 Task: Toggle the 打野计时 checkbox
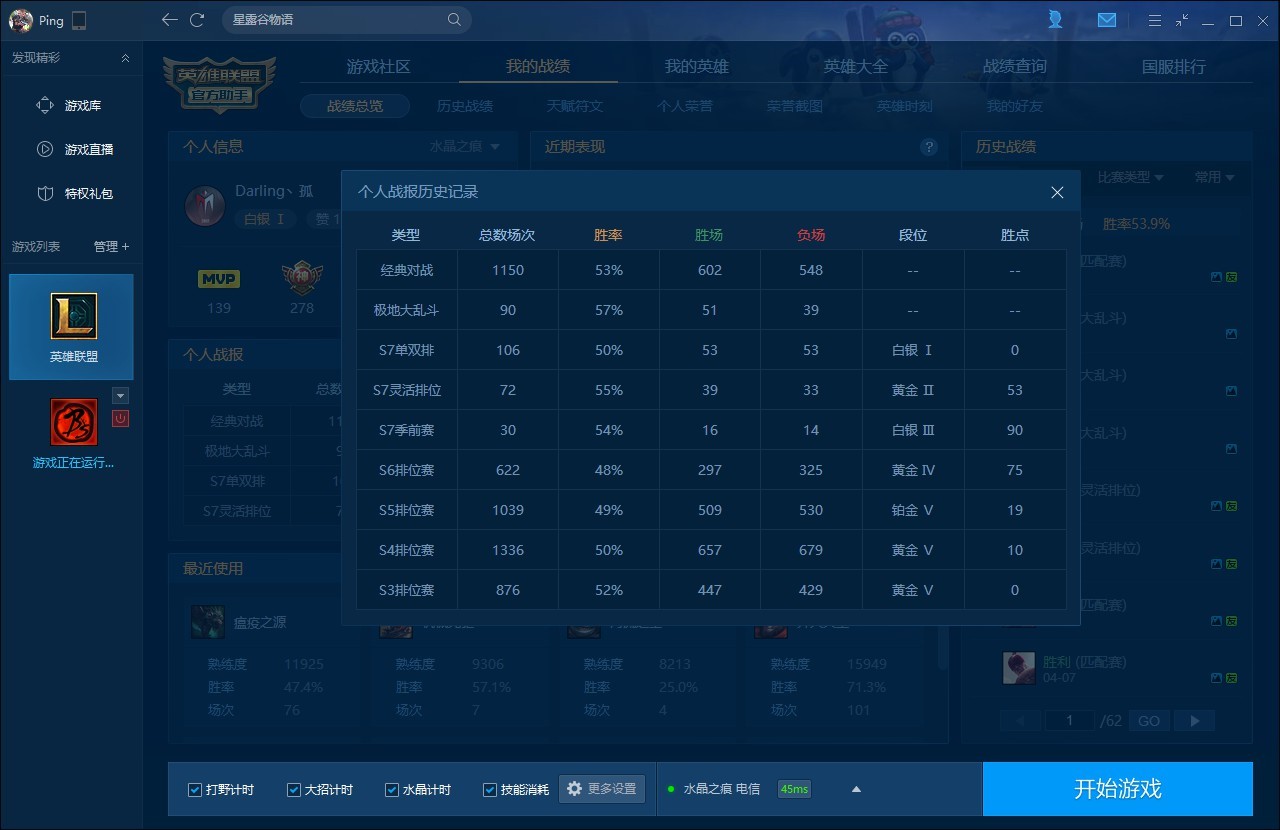point(195,790)
